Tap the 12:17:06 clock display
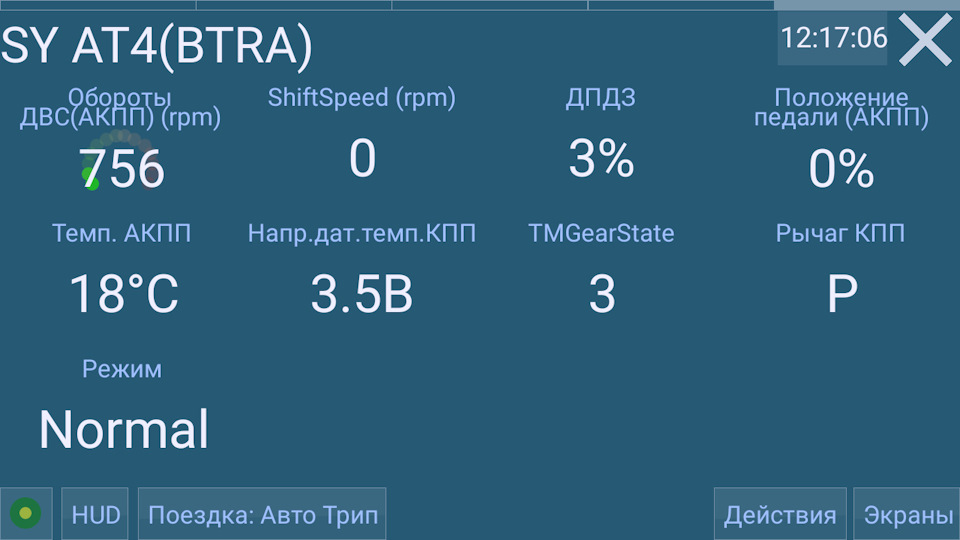Viewport: 960px width, 540px height. pyautogui.click(x=833, y=38)
